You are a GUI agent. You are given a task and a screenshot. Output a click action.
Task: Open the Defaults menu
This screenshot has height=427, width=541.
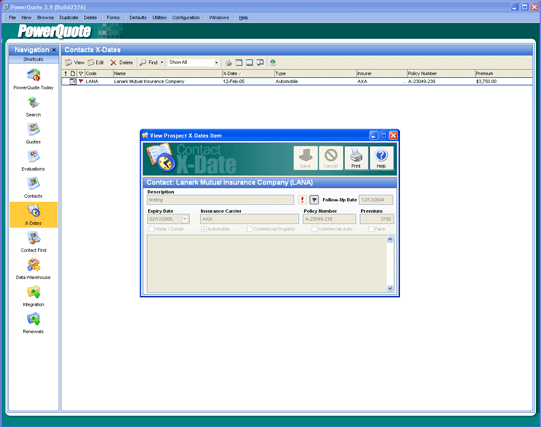point(138,18)
